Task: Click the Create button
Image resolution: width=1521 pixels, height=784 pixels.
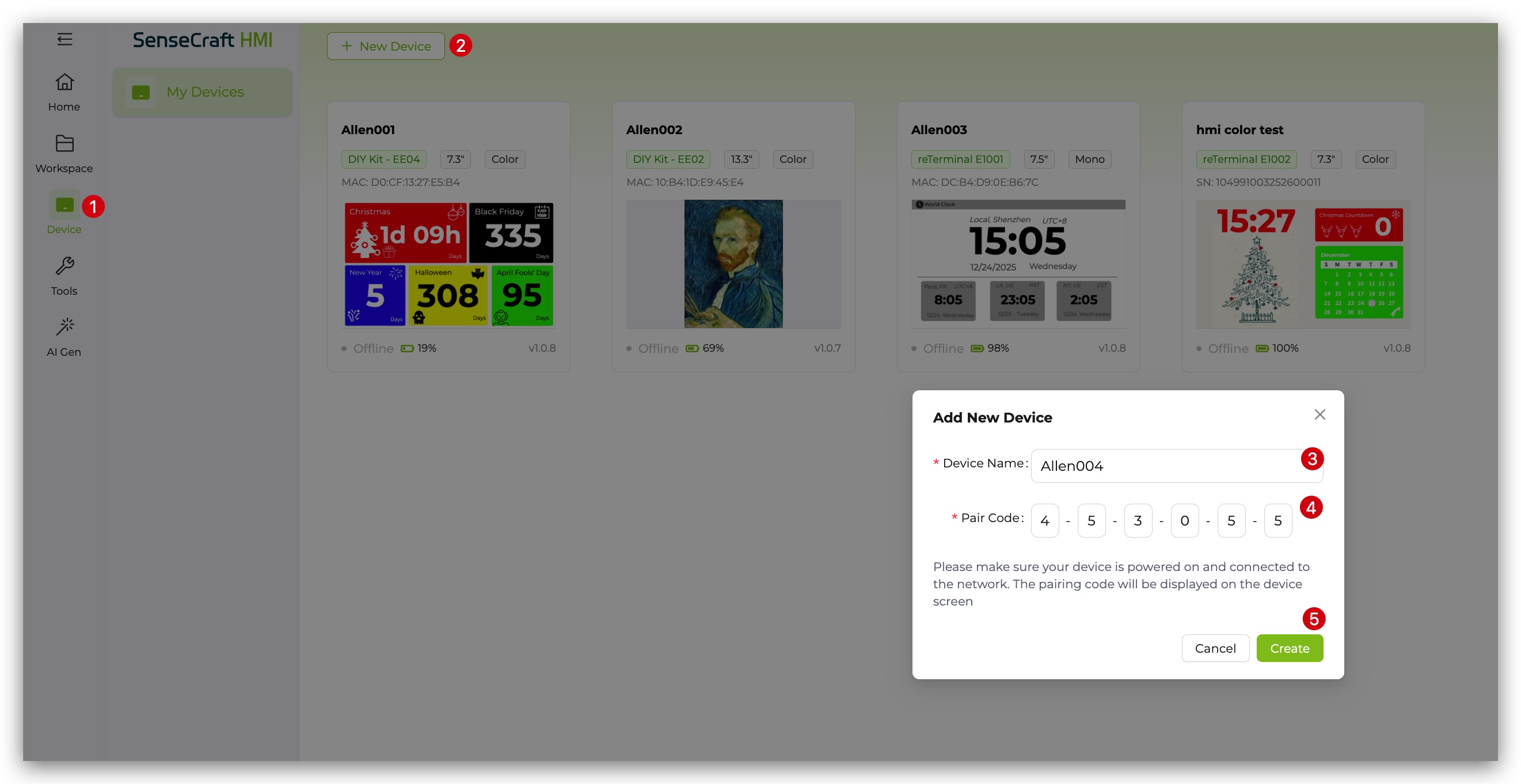Action: click(1289, 648)
